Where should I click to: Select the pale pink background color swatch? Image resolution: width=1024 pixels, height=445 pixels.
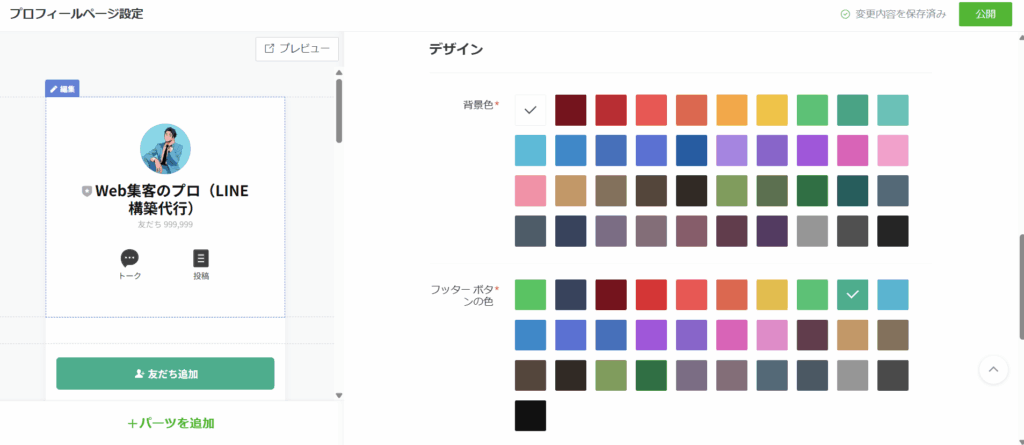[x=892, y=150]
